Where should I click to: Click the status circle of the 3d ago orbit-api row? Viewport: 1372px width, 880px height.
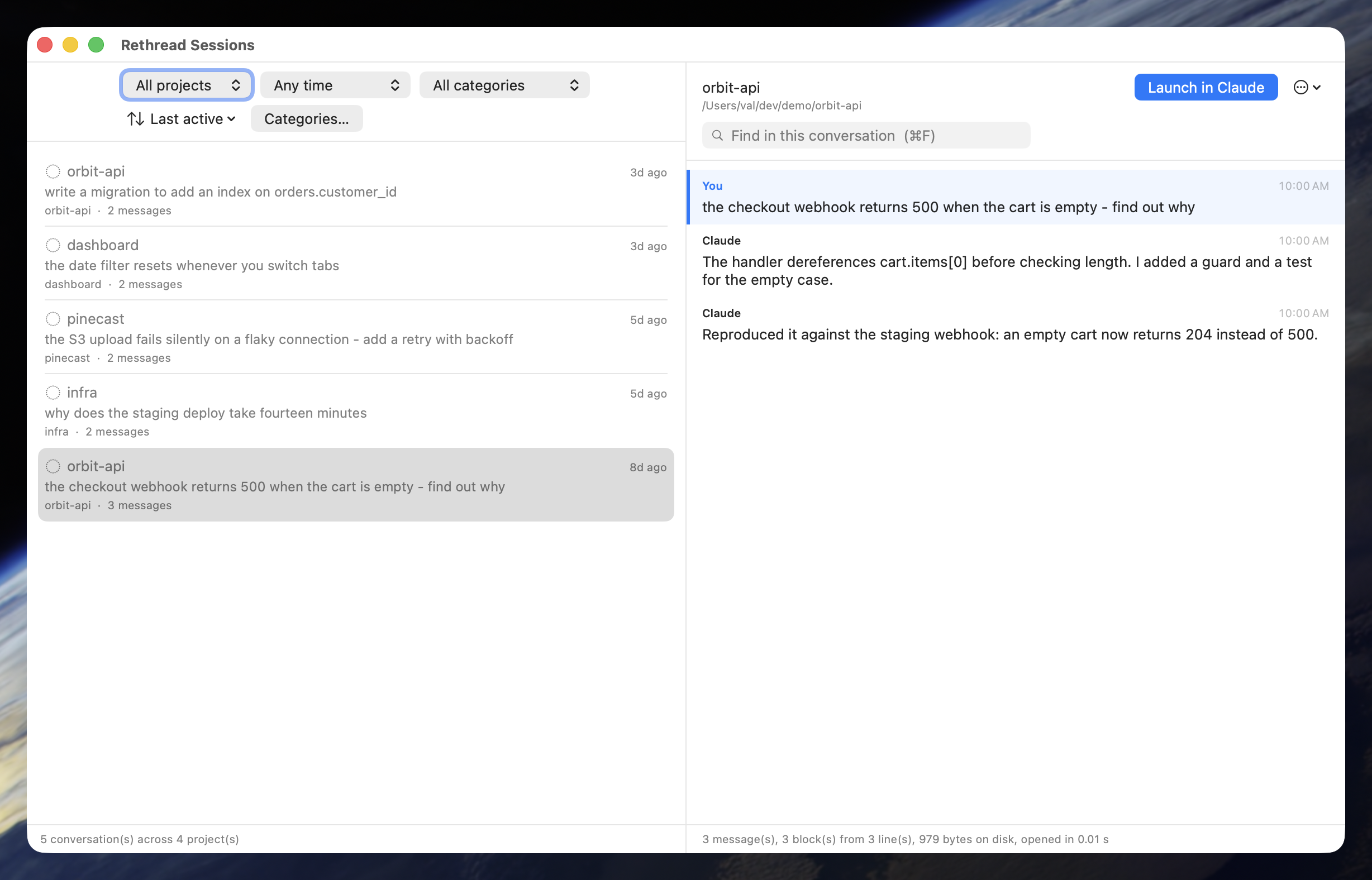[53, 171]
